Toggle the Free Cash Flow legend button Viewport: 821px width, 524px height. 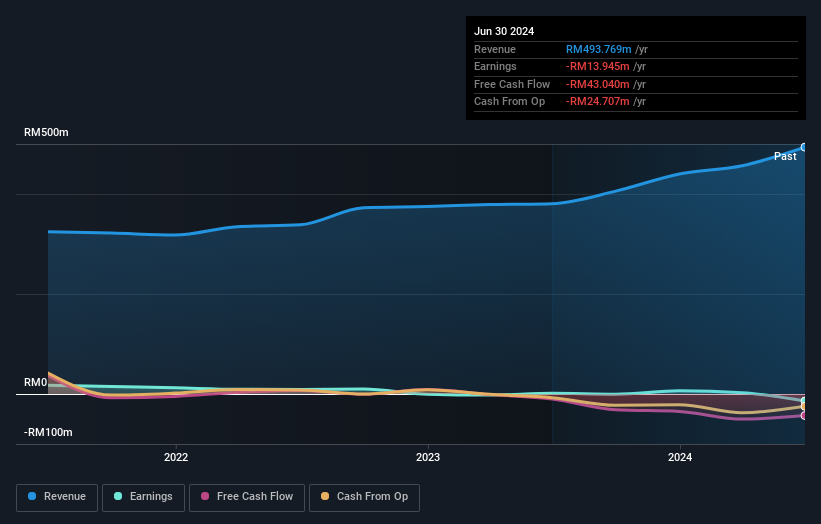click(x=247, y=497)
